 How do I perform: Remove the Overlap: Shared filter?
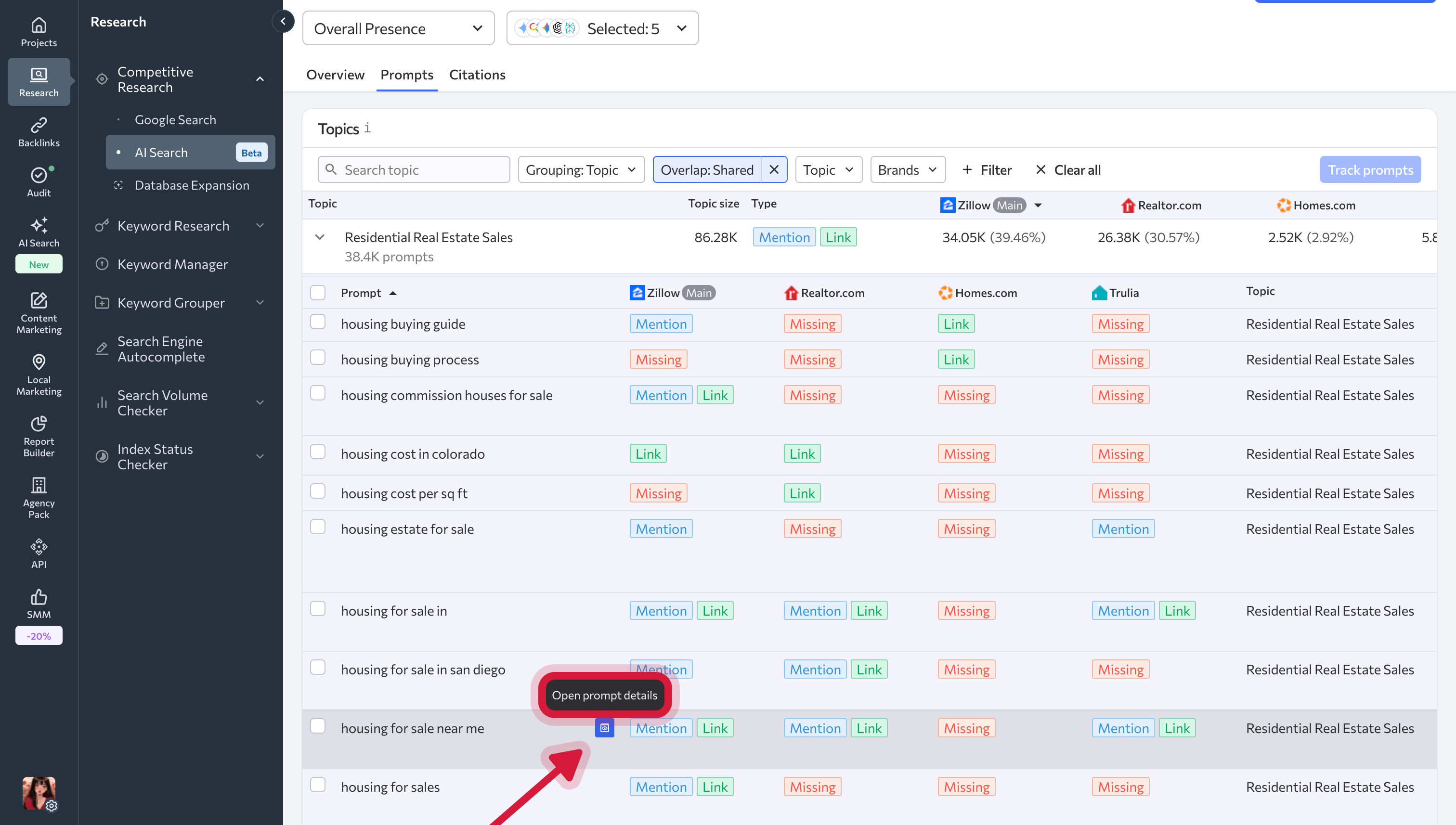click(x=774, y=169)
